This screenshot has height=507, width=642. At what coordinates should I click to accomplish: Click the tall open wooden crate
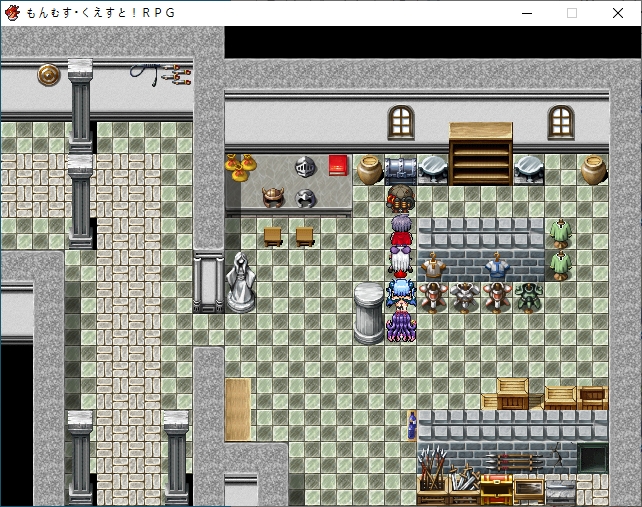(x=512, y=394)
